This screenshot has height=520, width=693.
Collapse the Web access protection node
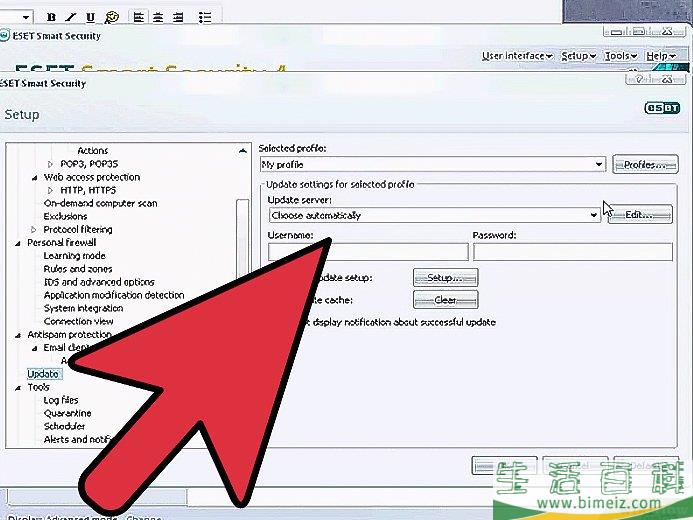coord(34,178)
